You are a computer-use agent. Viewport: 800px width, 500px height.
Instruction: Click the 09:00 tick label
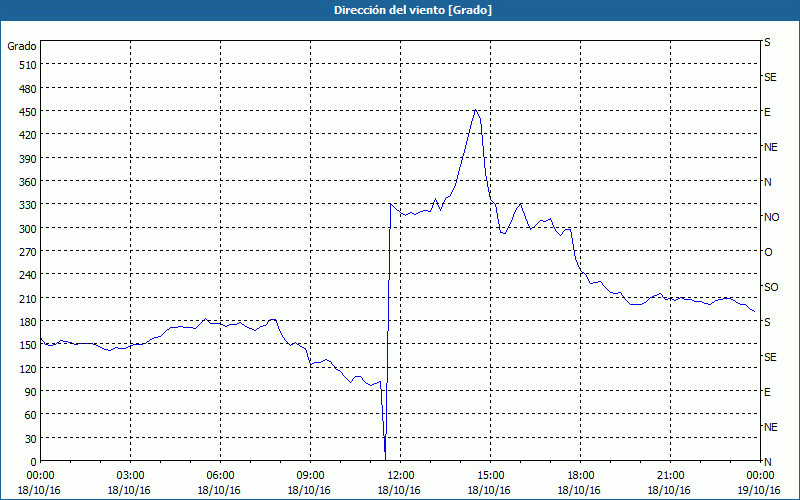click(x=311, y=476)
